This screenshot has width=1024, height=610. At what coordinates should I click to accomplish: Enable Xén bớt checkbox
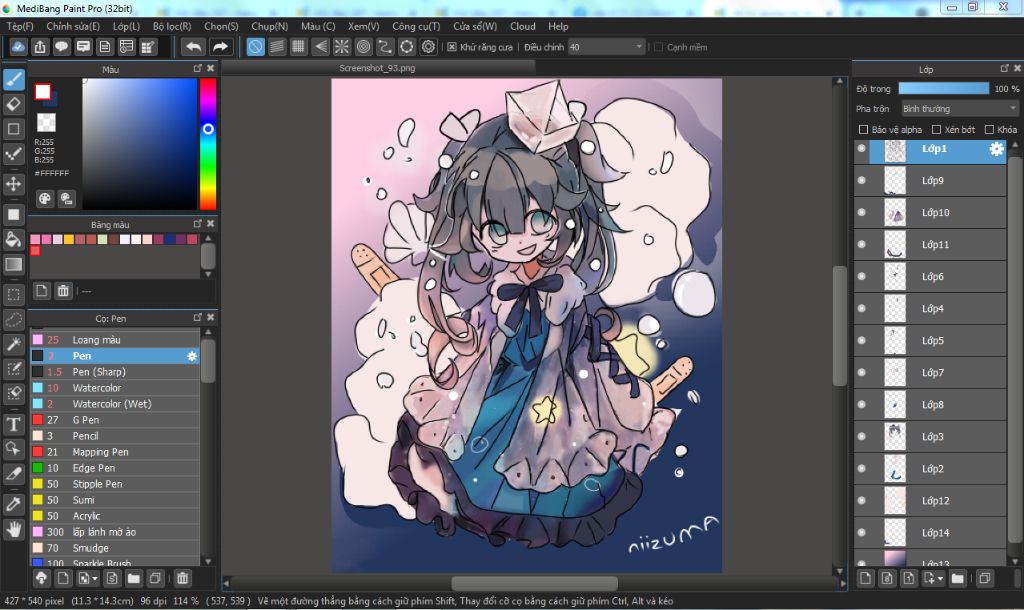(936, 129)
